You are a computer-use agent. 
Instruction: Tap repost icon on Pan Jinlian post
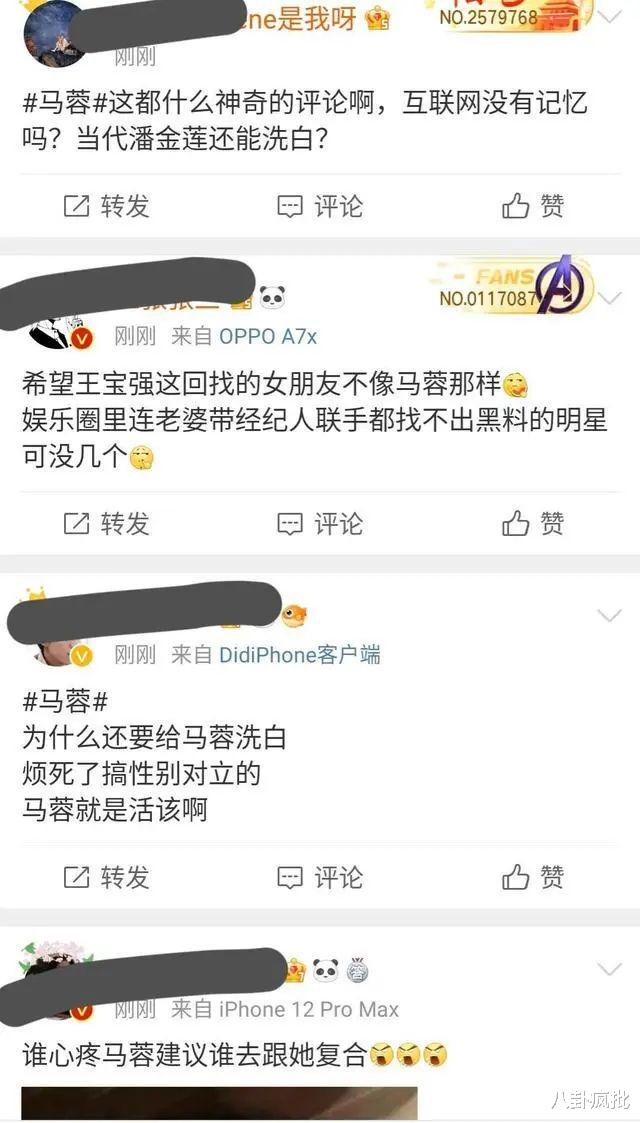(x=76, y=206)
